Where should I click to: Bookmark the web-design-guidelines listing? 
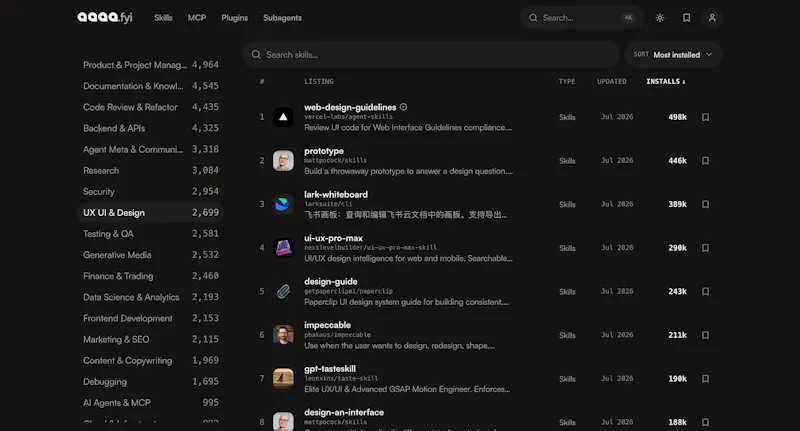(x=705, y=117)
